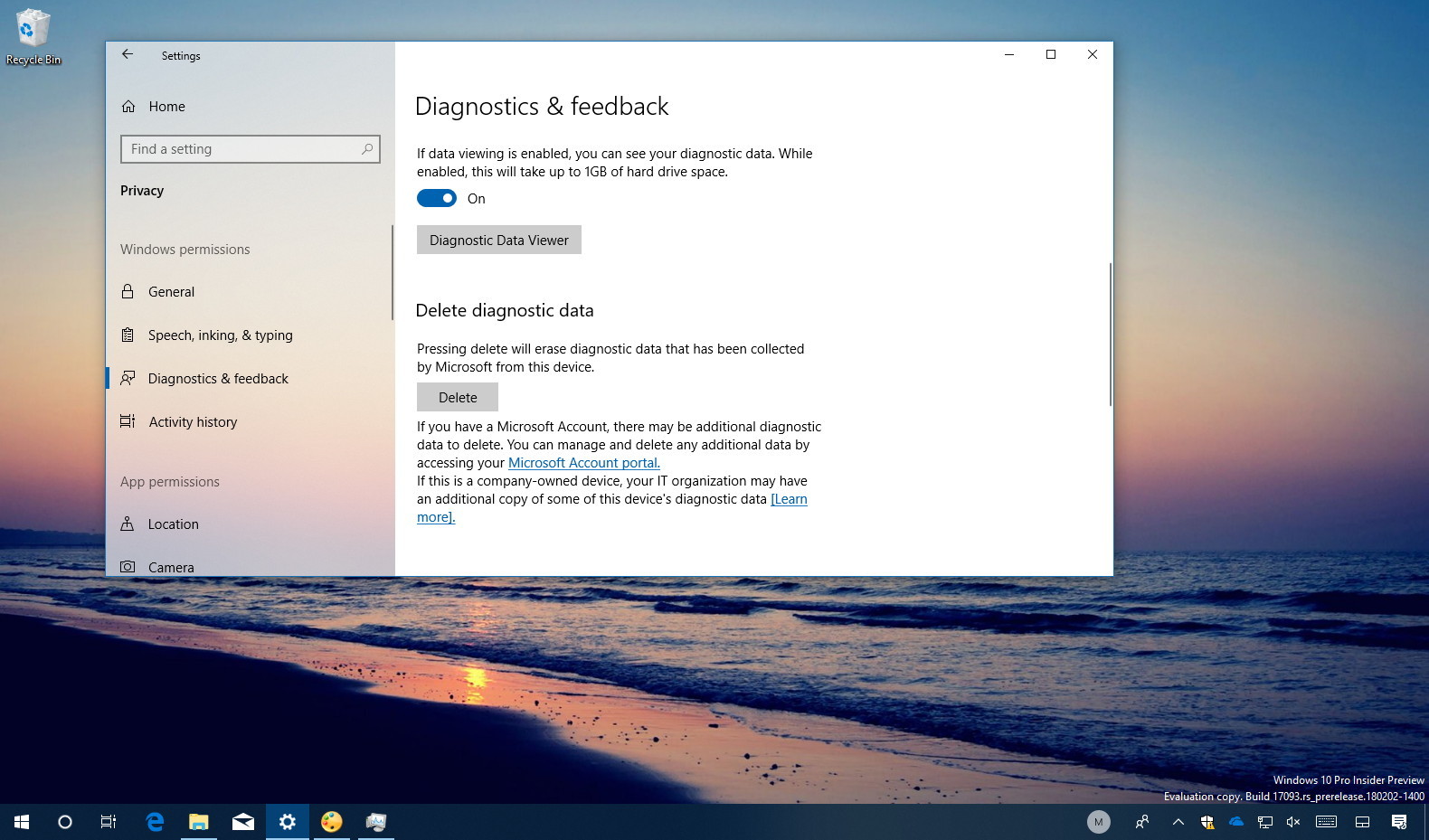Open the Recycle Bin desktop icon
The height and width of the screenshot is (840, 1429).
click(x=33, y=37)
